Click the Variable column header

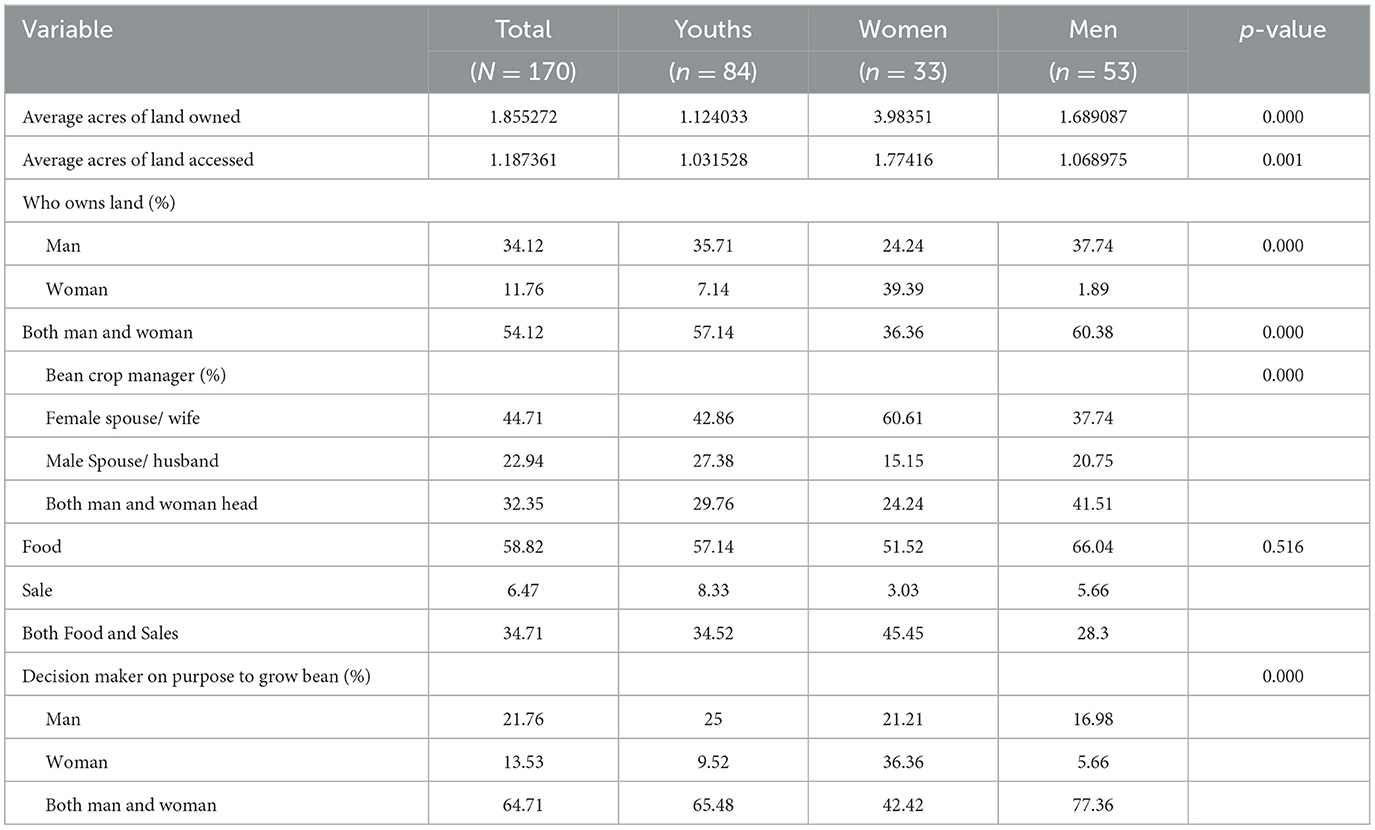click(x=68, y=30)
